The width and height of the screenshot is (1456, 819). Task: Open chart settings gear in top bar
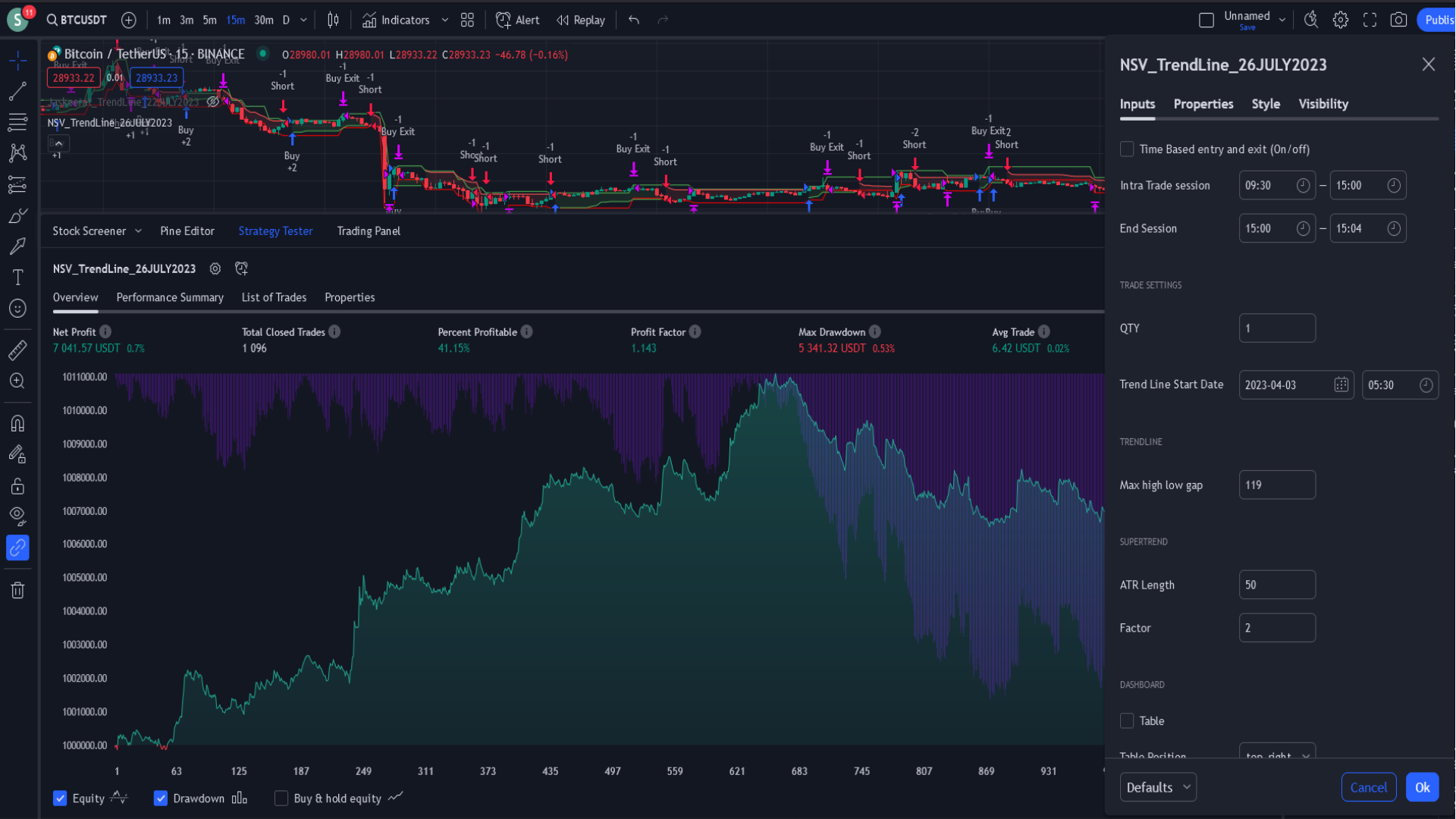(x=1341, y=20)
